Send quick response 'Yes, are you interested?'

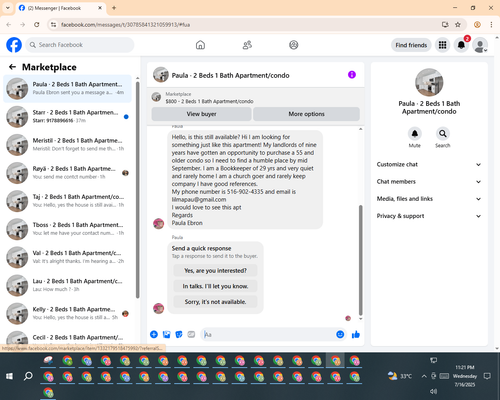[x=215, y=271]
